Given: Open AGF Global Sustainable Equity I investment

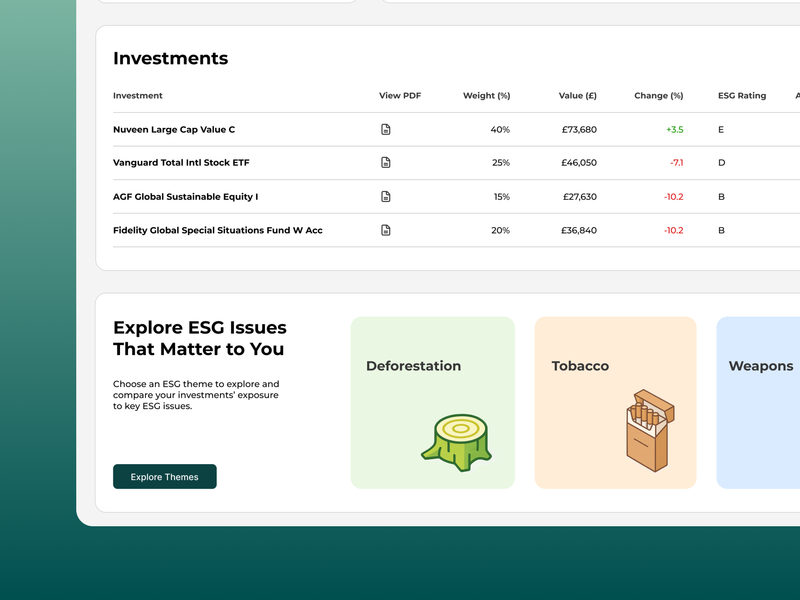Looking at the screenshot, I should (x=186, y=196).
